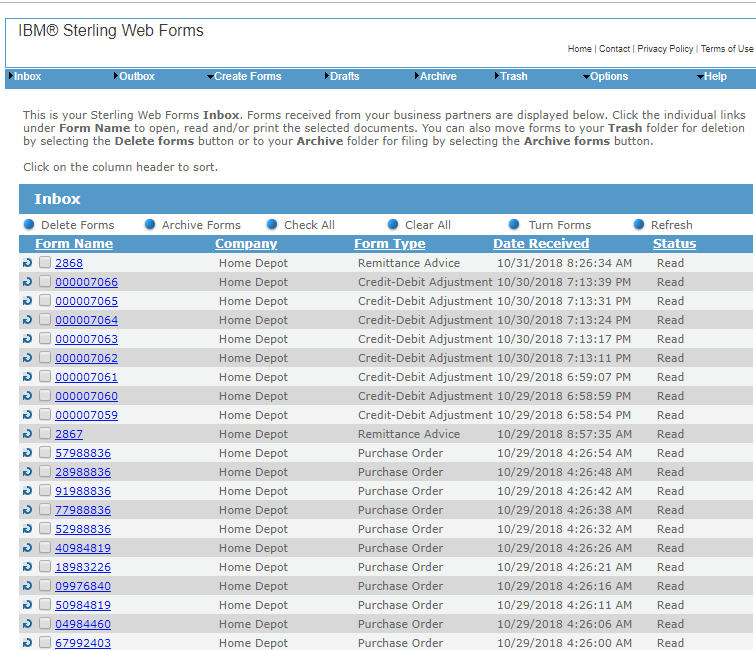Sort by Company column header
This screenshot has height=650, width=756.
click(x=246, y=244)
